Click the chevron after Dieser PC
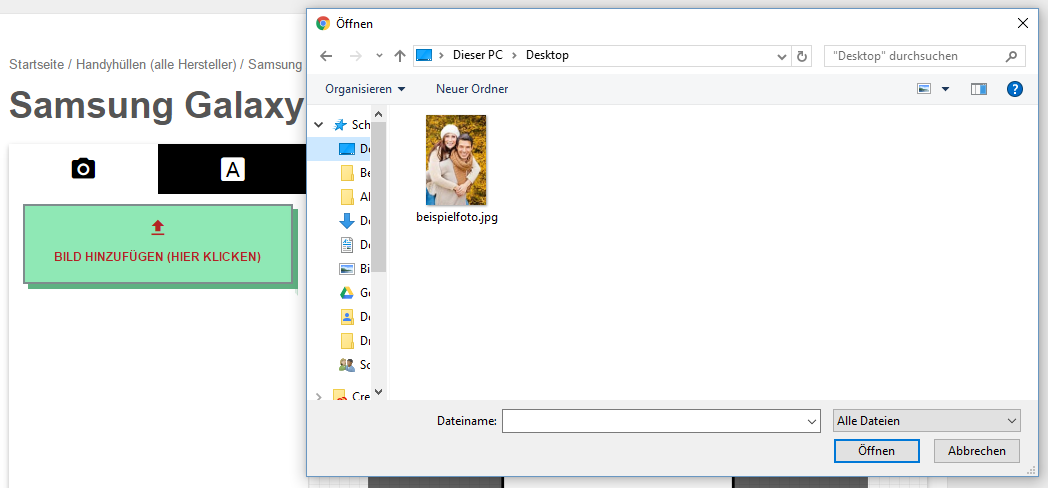Viewport: 1048px width, 488px height. [x=514, y=55]
